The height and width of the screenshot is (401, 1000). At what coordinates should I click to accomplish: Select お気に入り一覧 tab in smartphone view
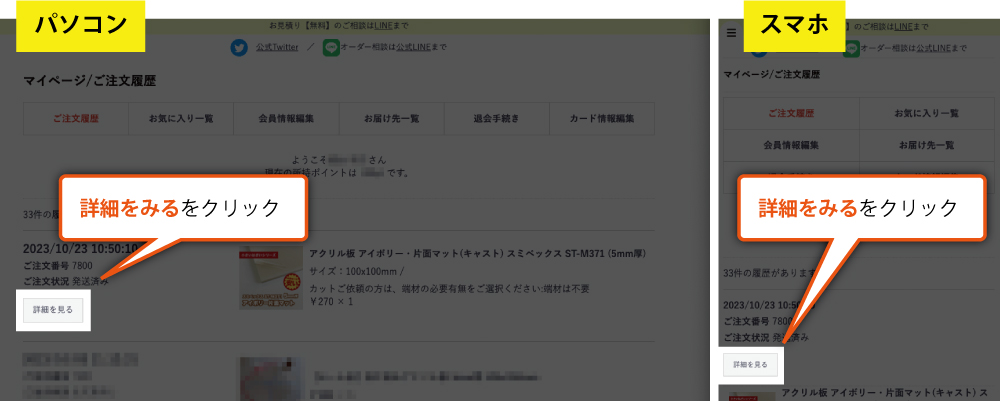click(x=926, y=114)
